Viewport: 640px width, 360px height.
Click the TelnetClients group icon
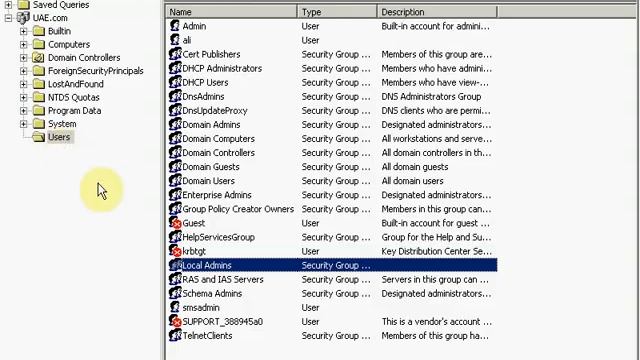point(175,336)
